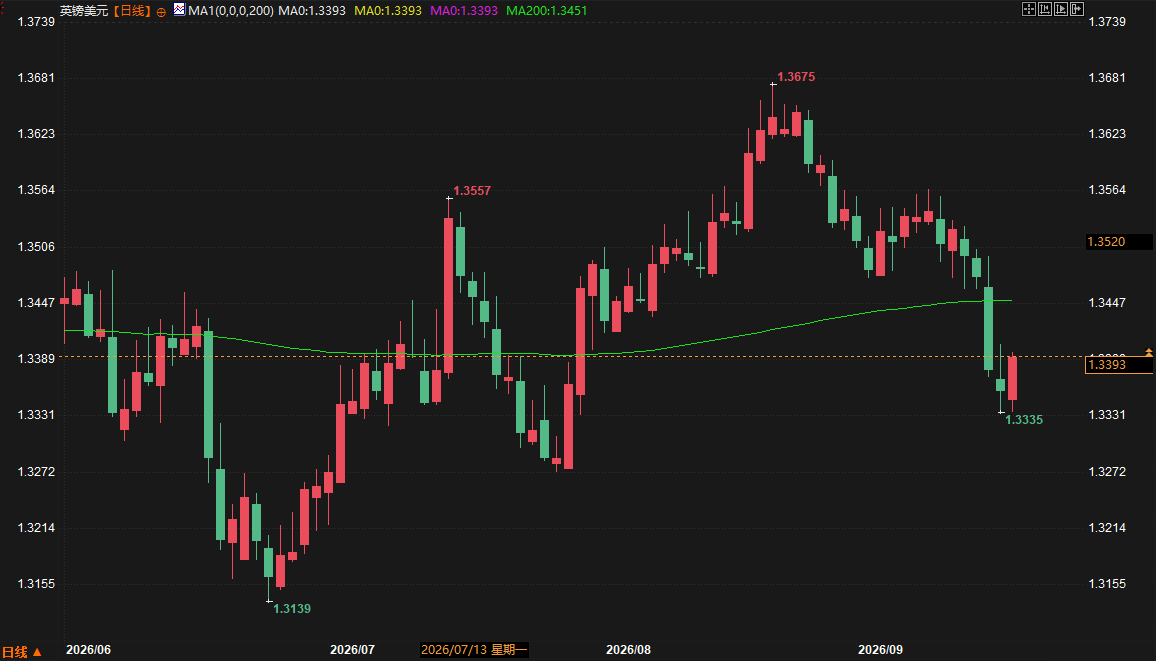Click the 1.3675 high price label
This screenshot has height=661, width=1156.
(796, 77)
